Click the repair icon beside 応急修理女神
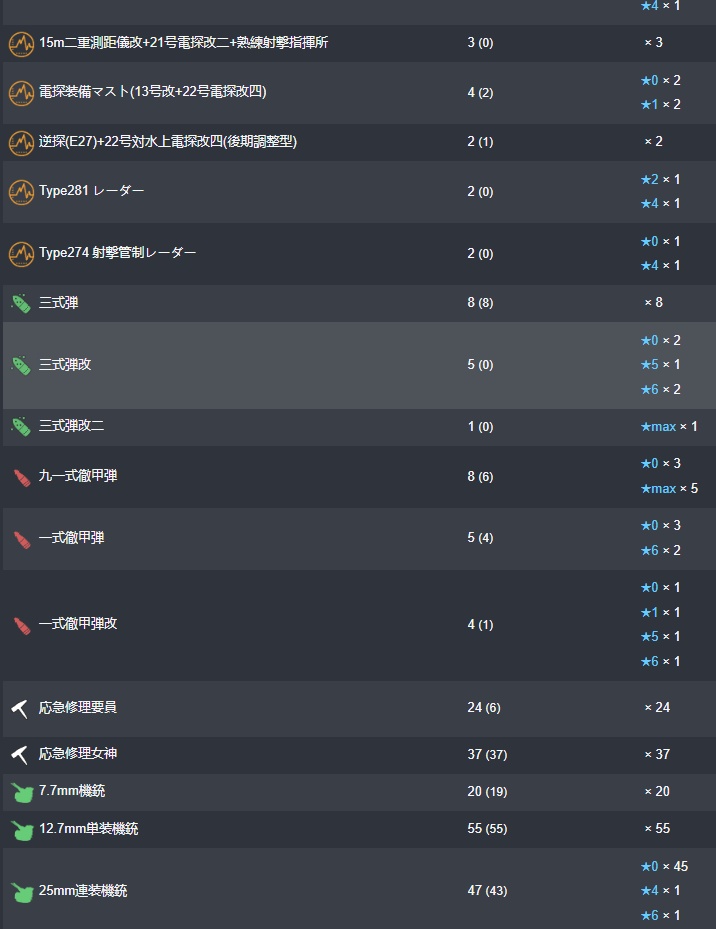This screenshot has height=929, width=716. coord(21,754)
